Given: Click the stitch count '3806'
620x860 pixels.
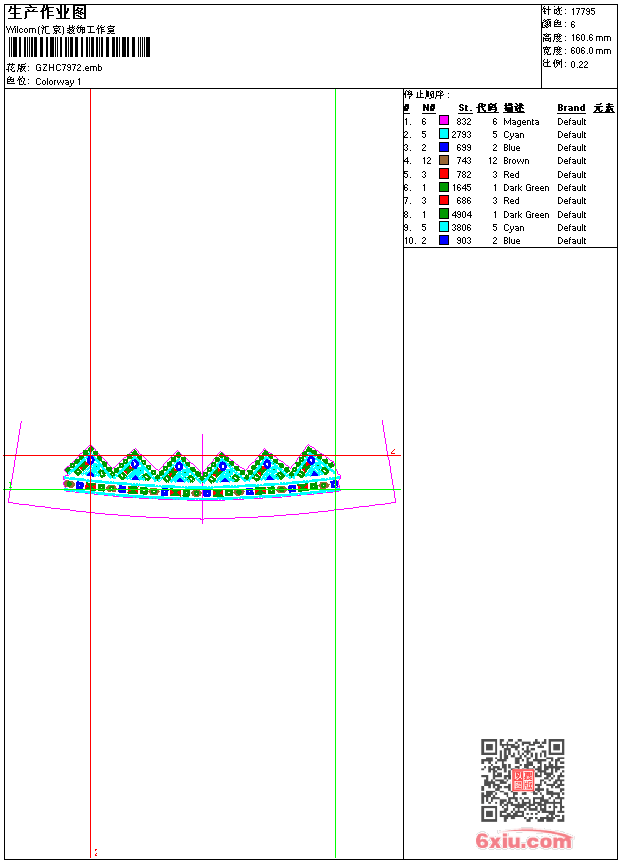Looking at the screenshot, I should [x=461, y=228].
